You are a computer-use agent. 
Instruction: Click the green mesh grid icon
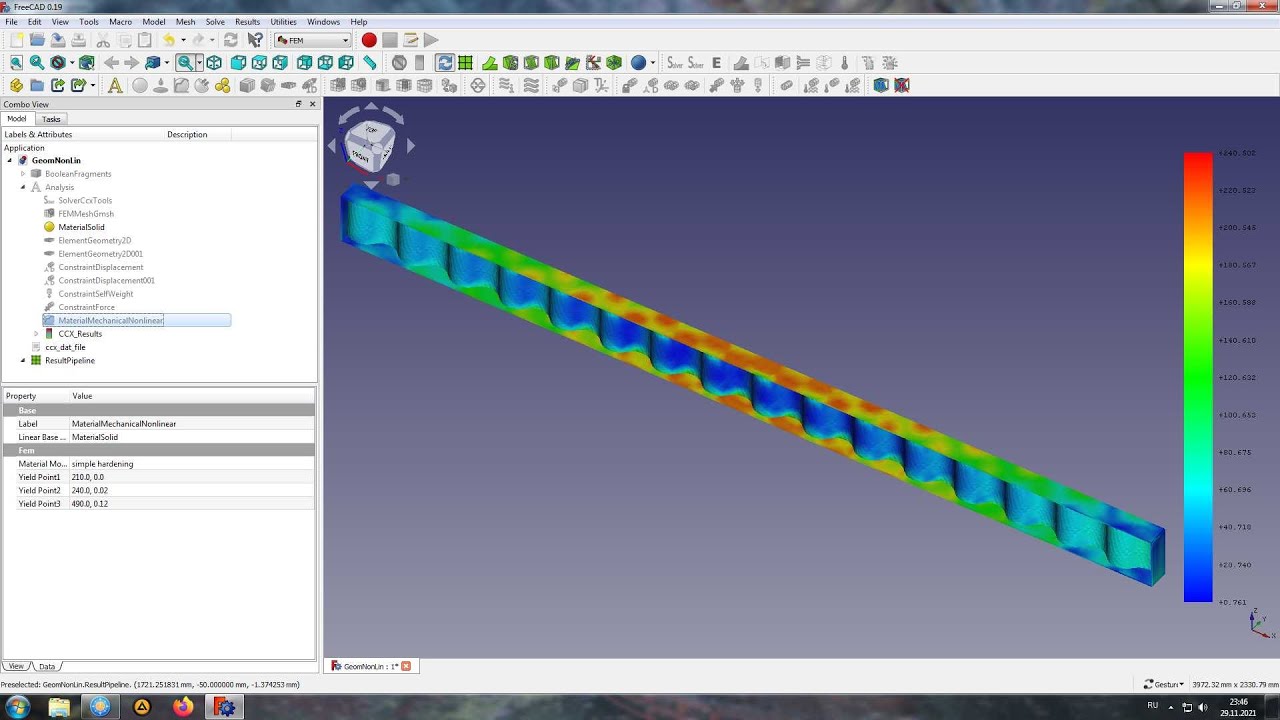(x=465, y=63)
